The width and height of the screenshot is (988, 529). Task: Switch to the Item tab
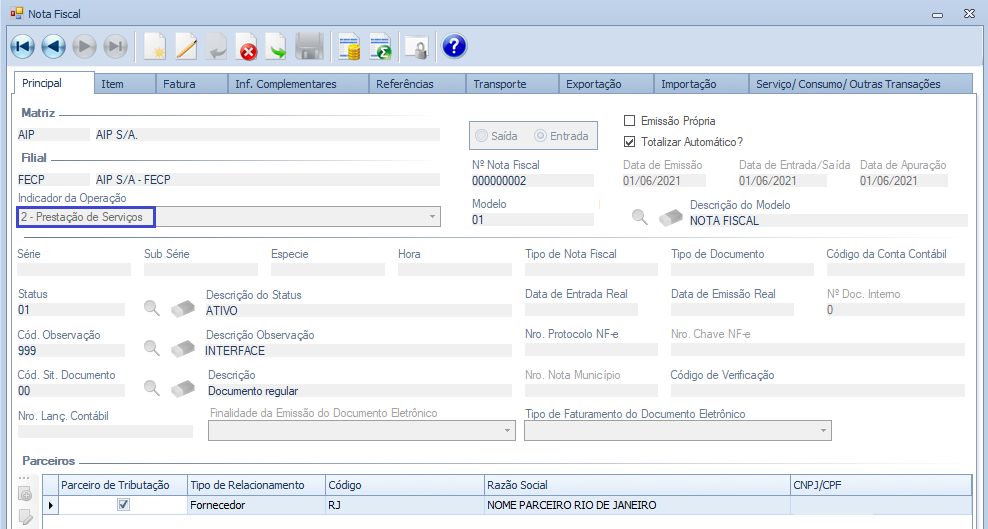[125, 84]
